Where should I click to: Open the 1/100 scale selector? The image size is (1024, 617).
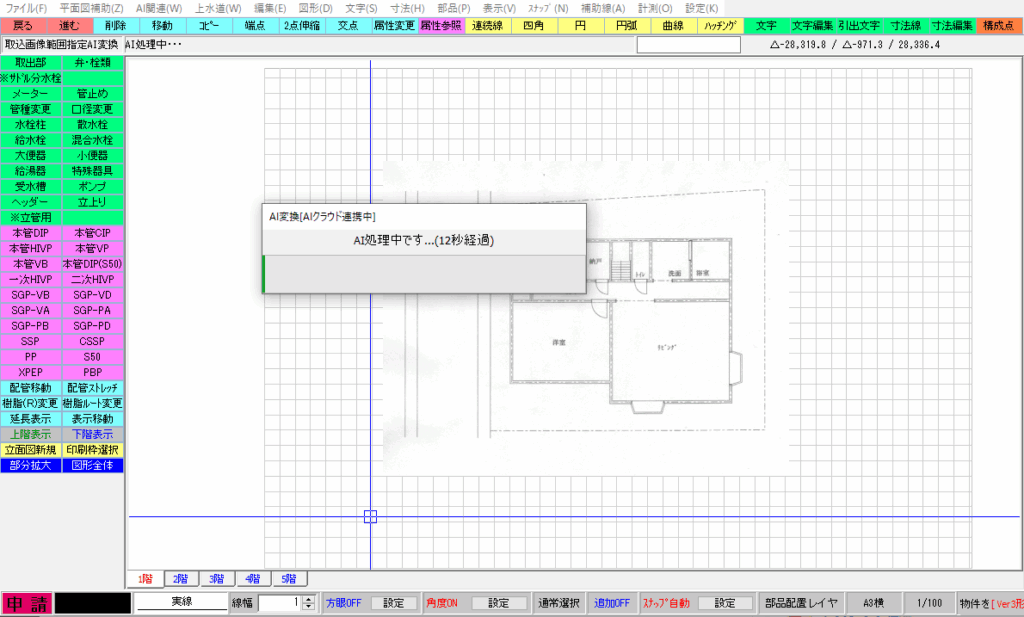pos(929,603)
